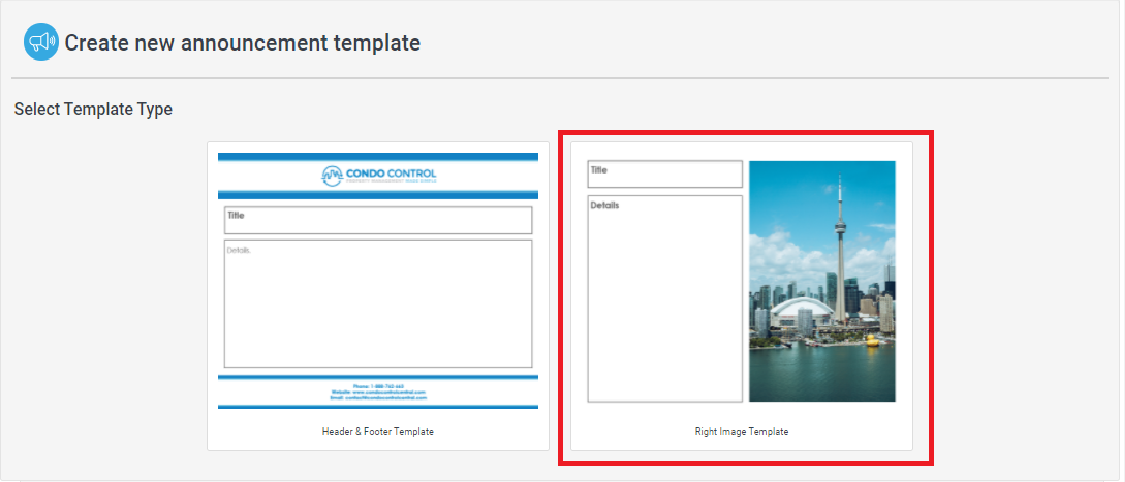Click the blue bar above the footer contact text

click(x=378, y=377)
